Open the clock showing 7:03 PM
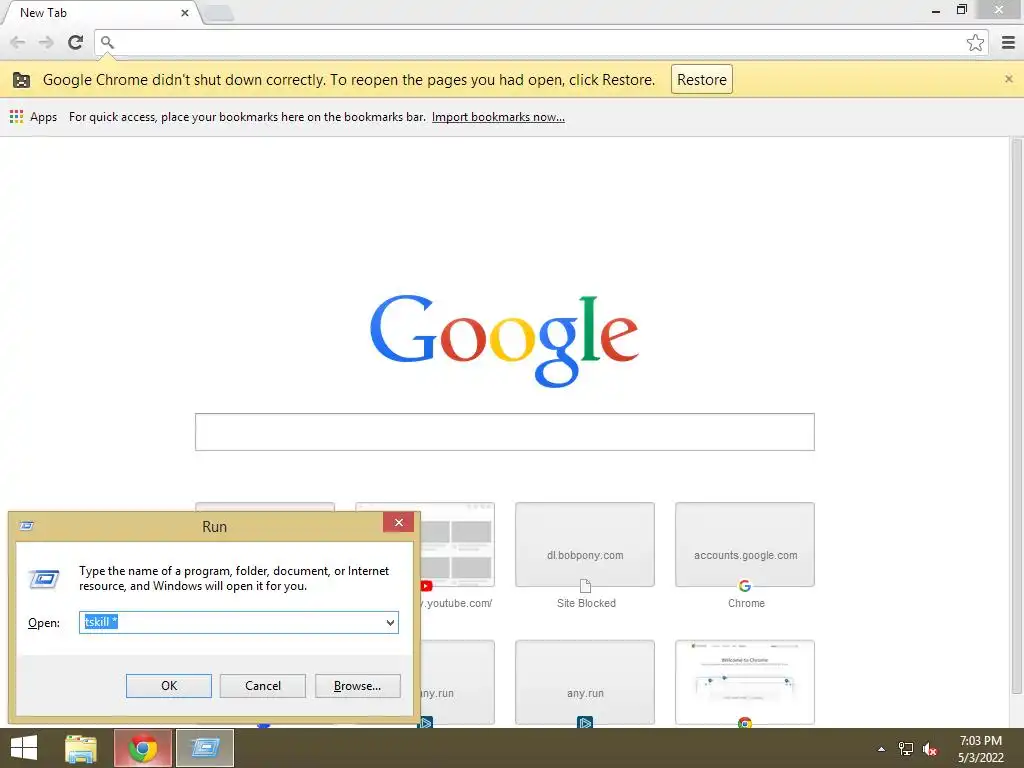Viewport: 1024px width, 768px height. [980, 749]
